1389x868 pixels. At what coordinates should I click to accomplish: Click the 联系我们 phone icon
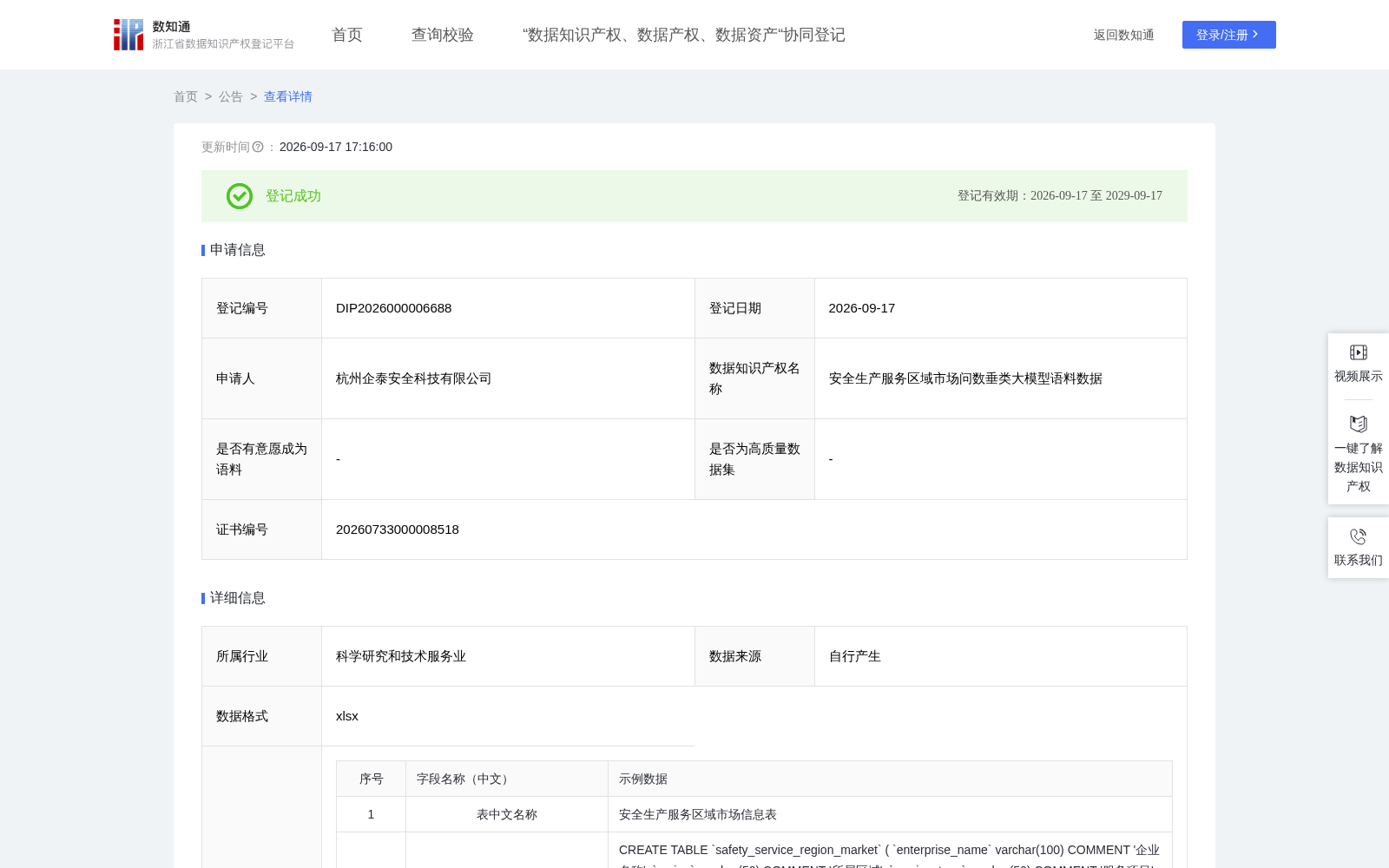(x=1359, y=536)
